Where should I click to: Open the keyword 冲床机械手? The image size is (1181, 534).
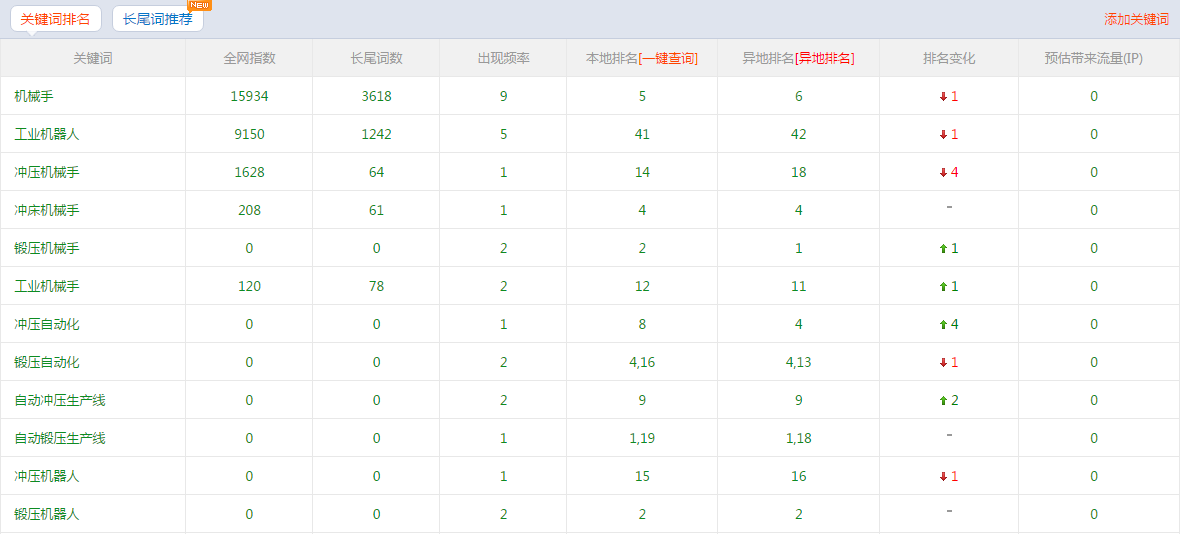(x=47, y=210)
